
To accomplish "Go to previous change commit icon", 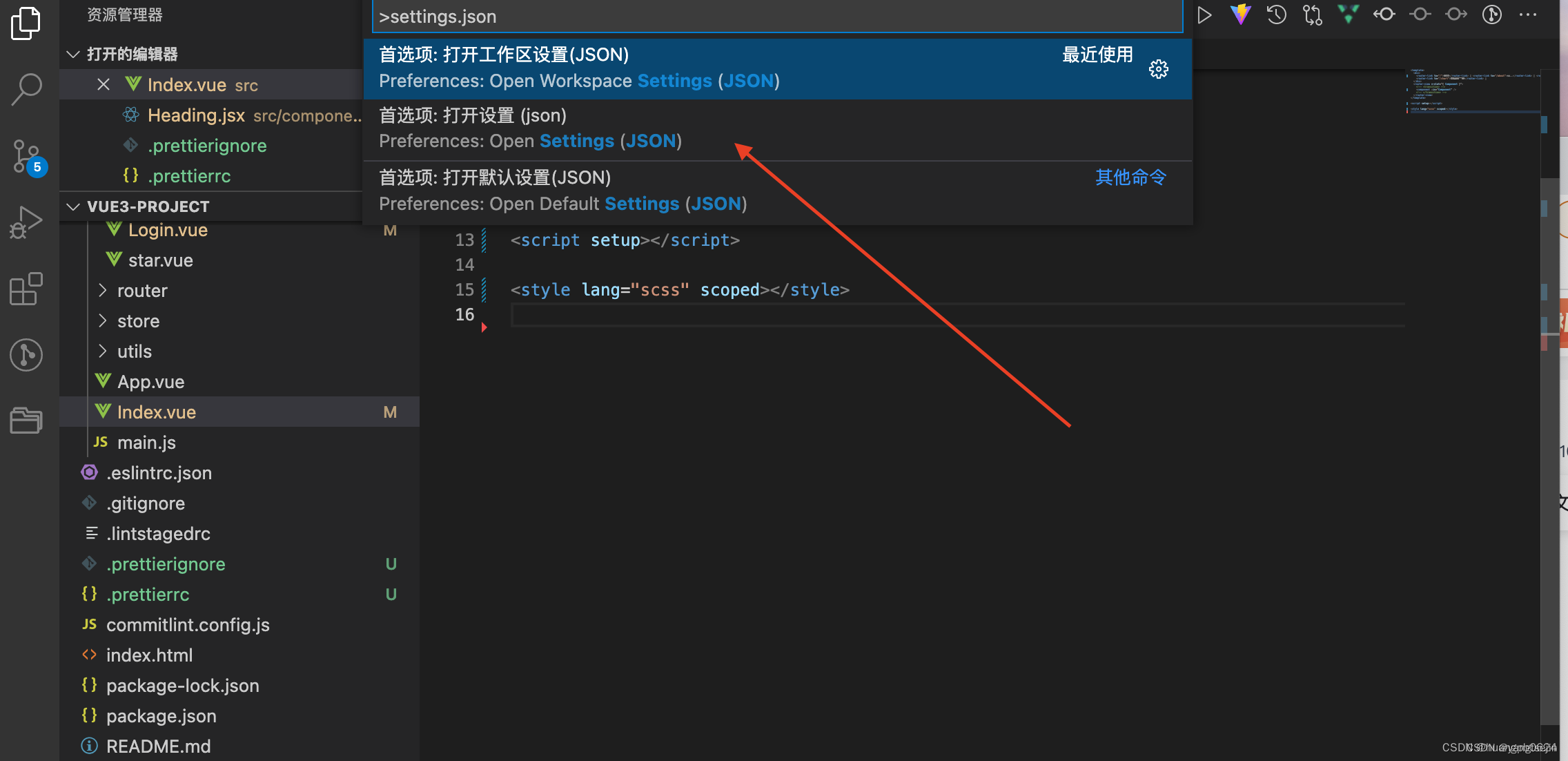I will [x=1384, y=15].
